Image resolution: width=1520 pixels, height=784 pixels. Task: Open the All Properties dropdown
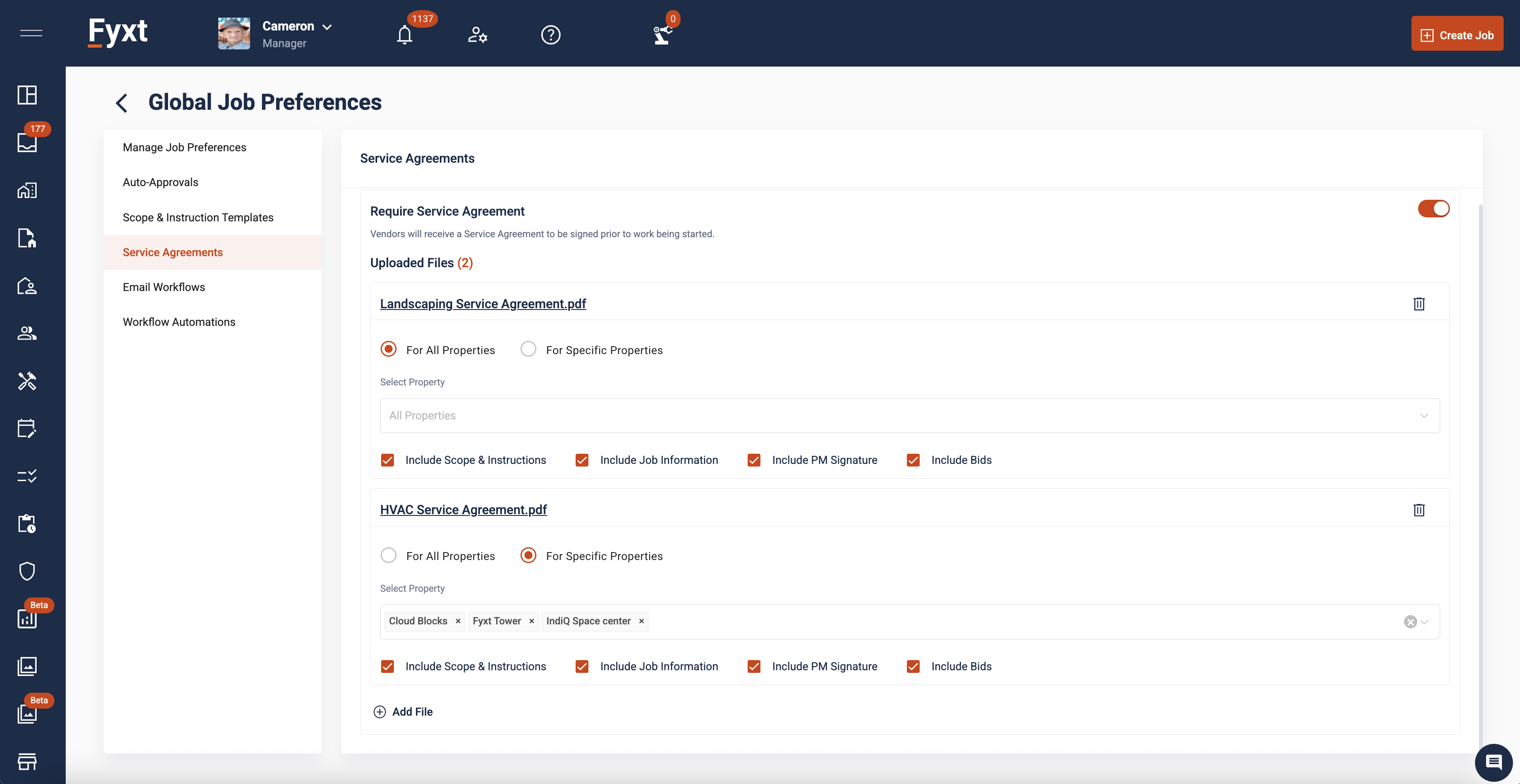[x=909, y=415]
